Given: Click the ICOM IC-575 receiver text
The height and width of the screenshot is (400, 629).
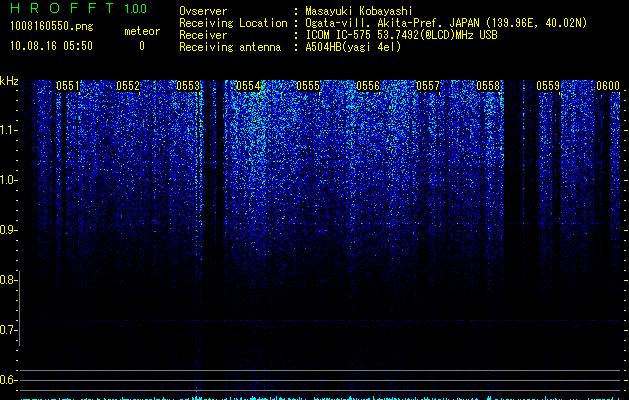Looking at the screenshot, I should (402, 35).
